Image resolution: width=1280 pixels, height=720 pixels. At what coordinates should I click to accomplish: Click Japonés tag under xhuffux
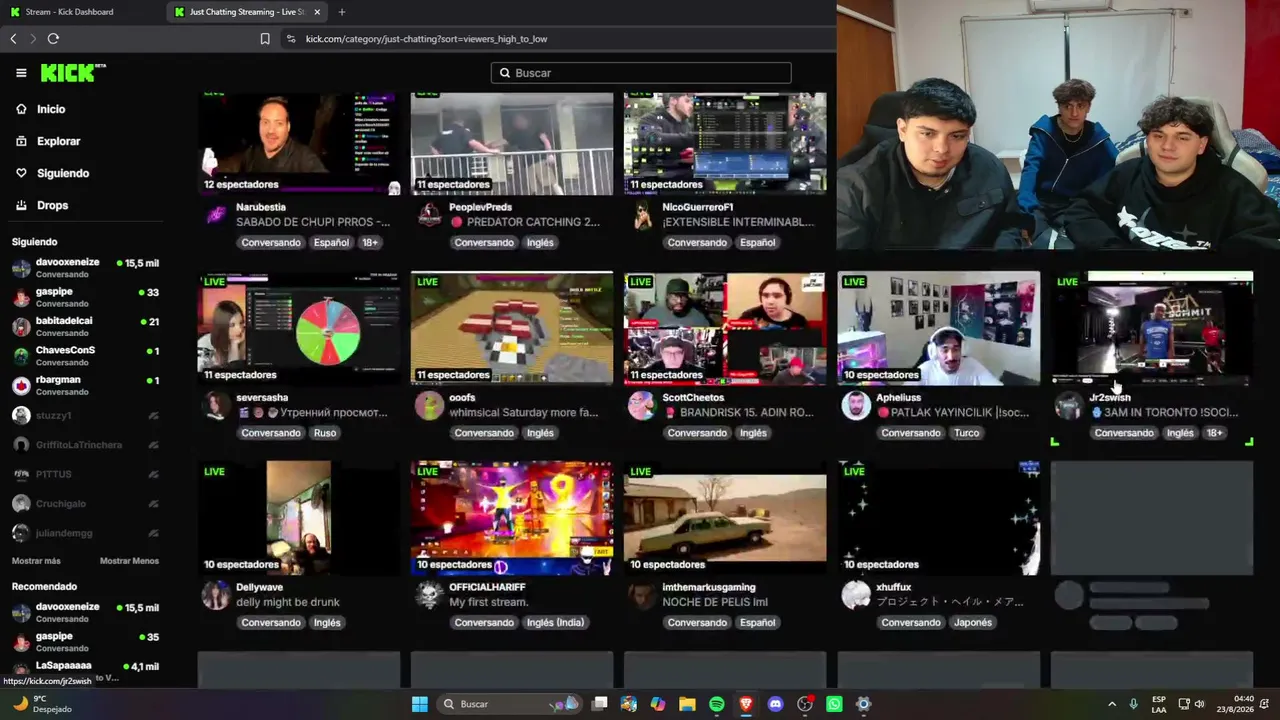pos(973,623)
